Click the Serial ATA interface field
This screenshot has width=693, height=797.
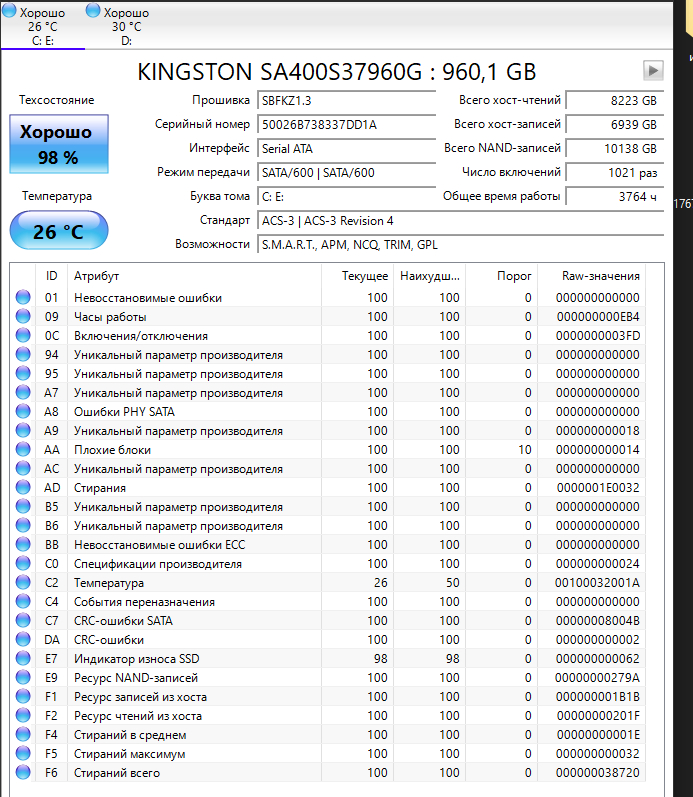click(346, 148)
